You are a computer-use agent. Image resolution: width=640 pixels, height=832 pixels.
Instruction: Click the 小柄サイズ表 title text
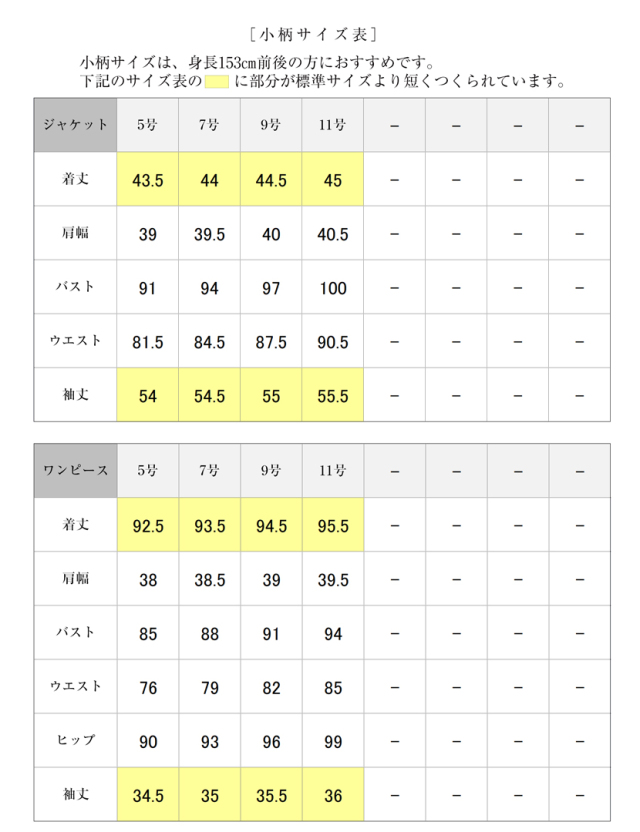click(x=320, y=35)
